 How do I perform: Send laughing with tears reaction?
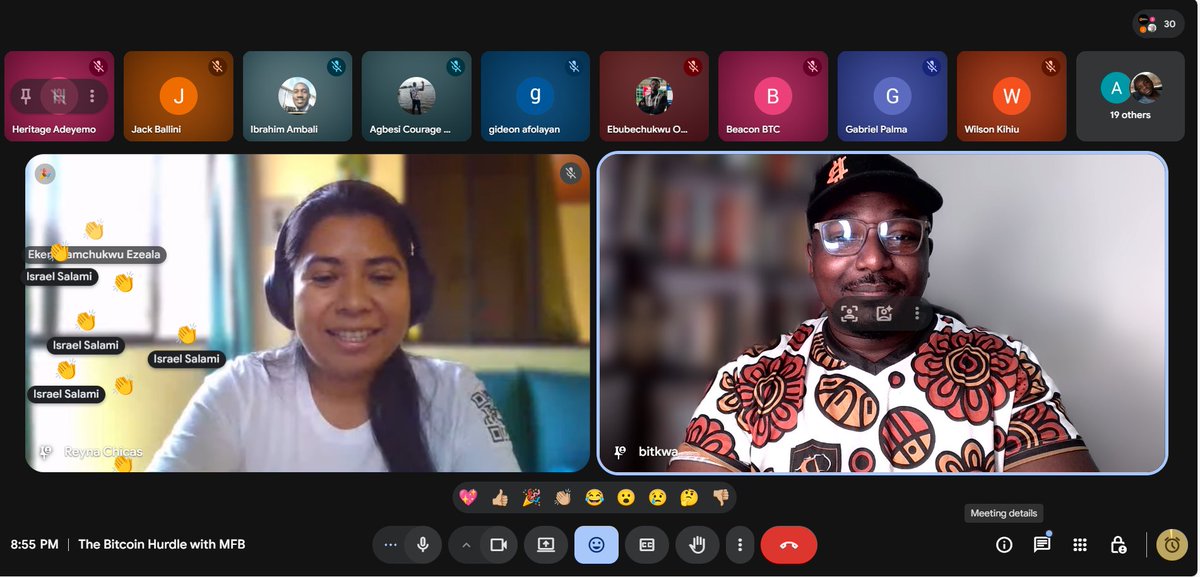click(x=594, y=497)
